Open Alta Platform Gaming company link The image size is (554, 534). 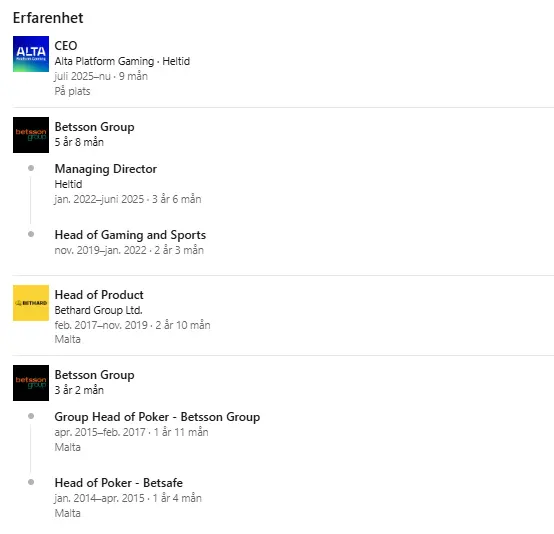[104, 61]
